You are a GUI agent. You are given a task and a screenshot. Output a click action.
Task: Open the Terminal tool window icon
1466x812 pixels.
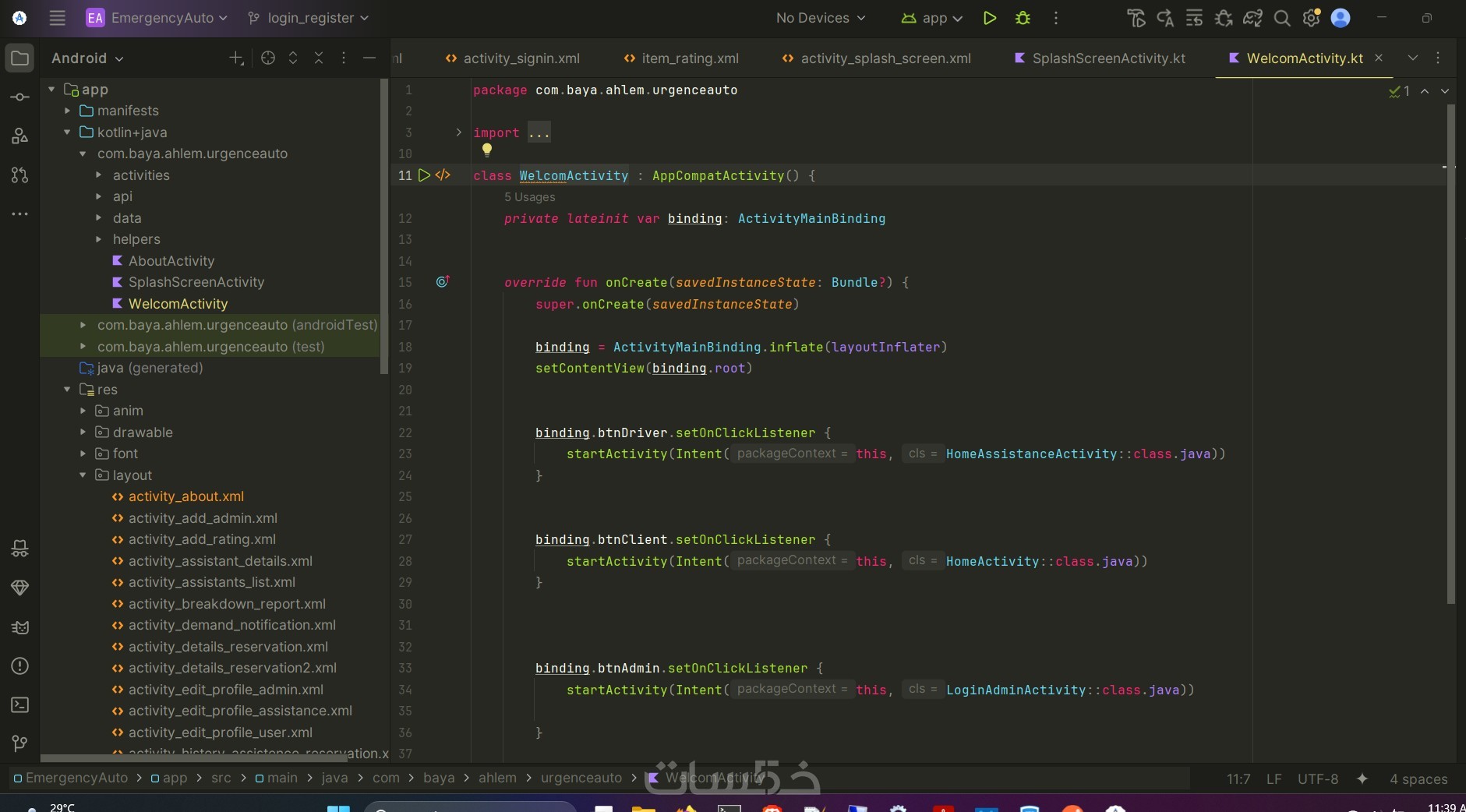[x=20, y=704]
